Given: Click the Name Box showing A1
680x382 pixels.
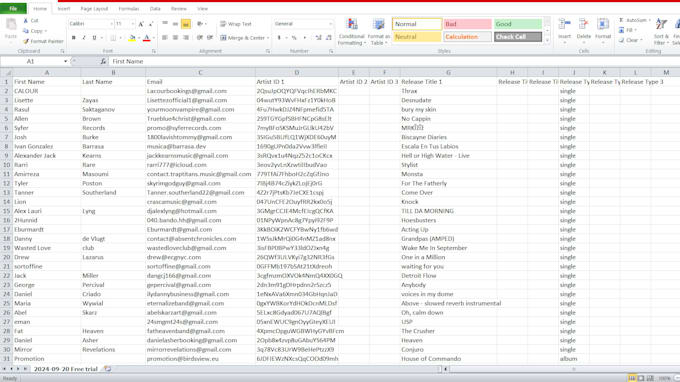Looking at the screenshot, I should [30, 62].
